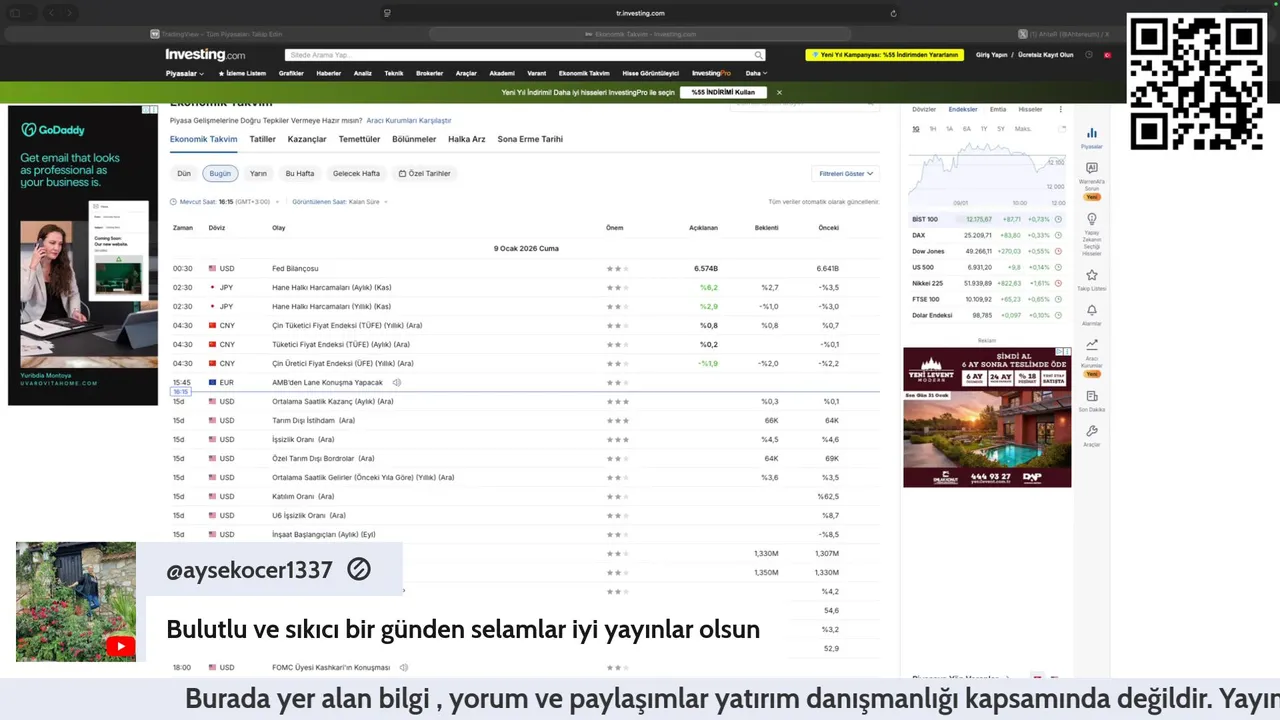Click browser reload icon
This screenshot has width=1280, height=720.
point(893,13)
